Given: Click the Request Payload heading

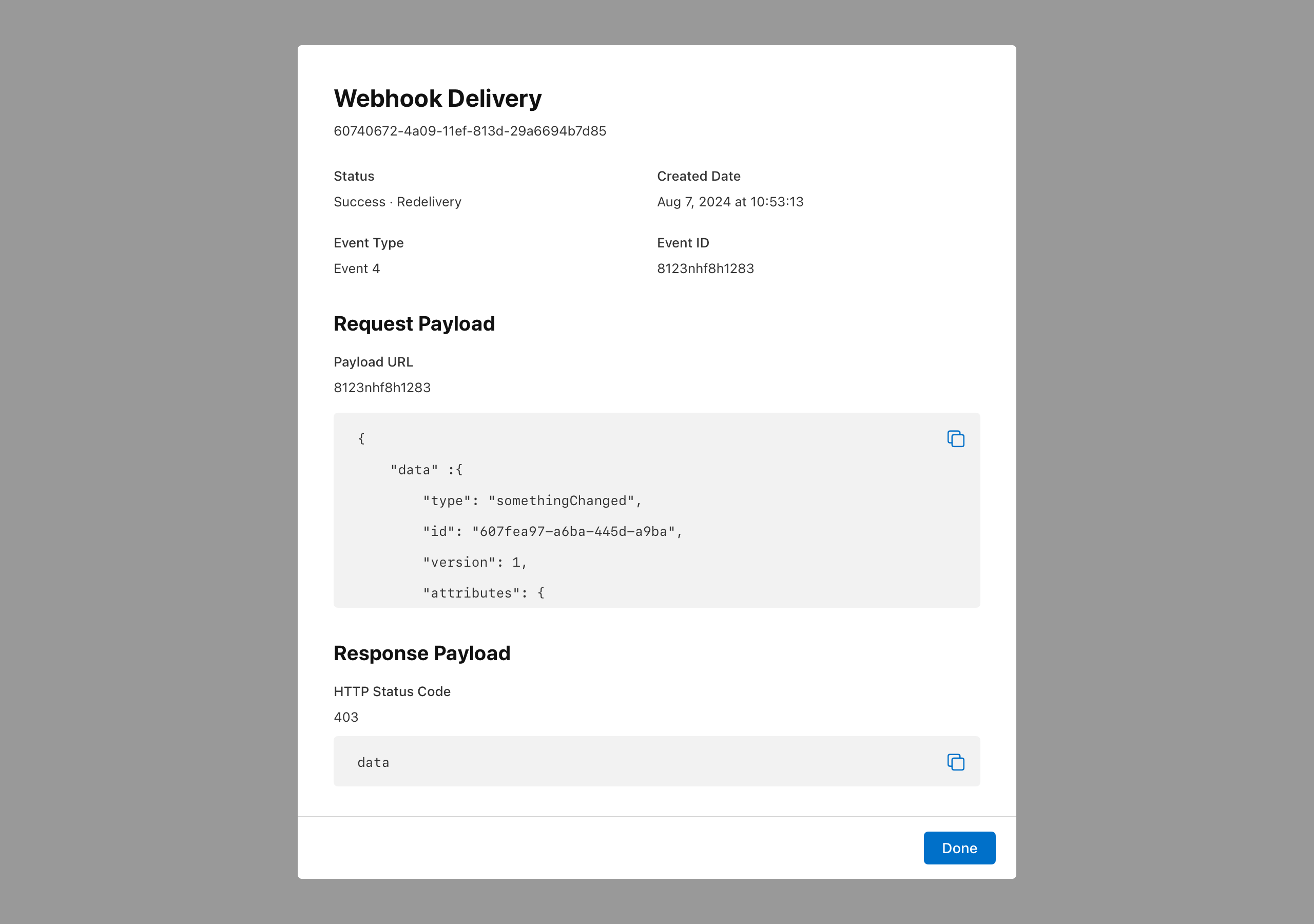Looking at the screenshot, I should [414, 324].
